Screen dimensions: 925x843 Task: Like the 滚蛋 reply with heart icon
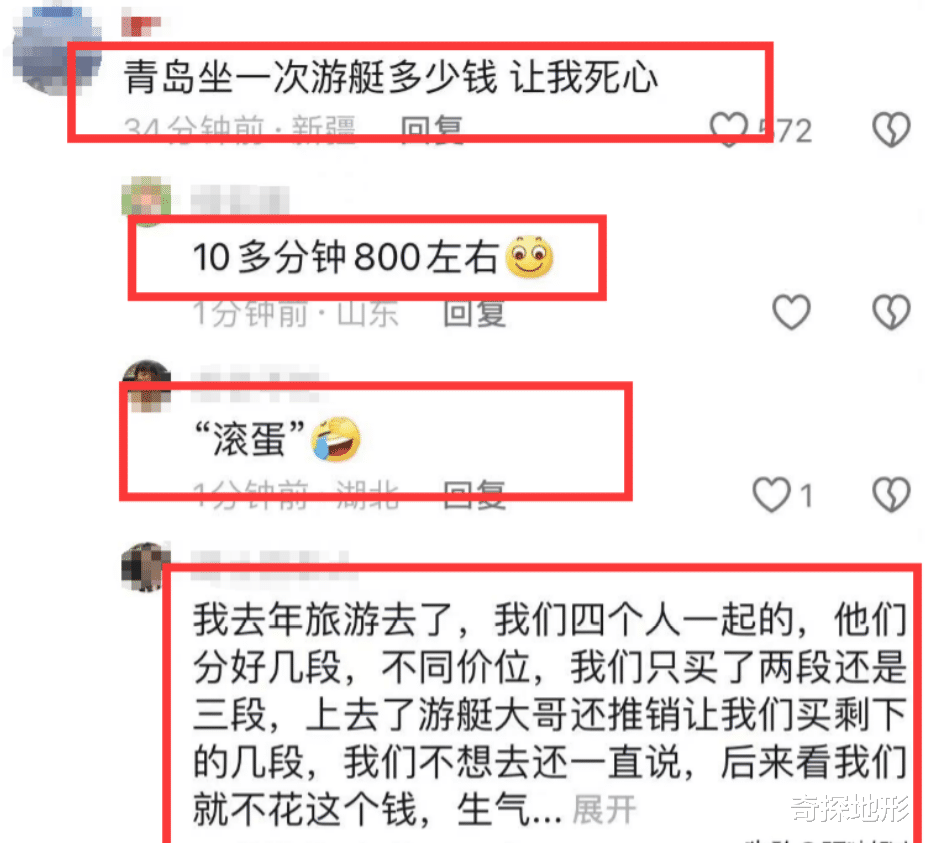tap(772, 494)
